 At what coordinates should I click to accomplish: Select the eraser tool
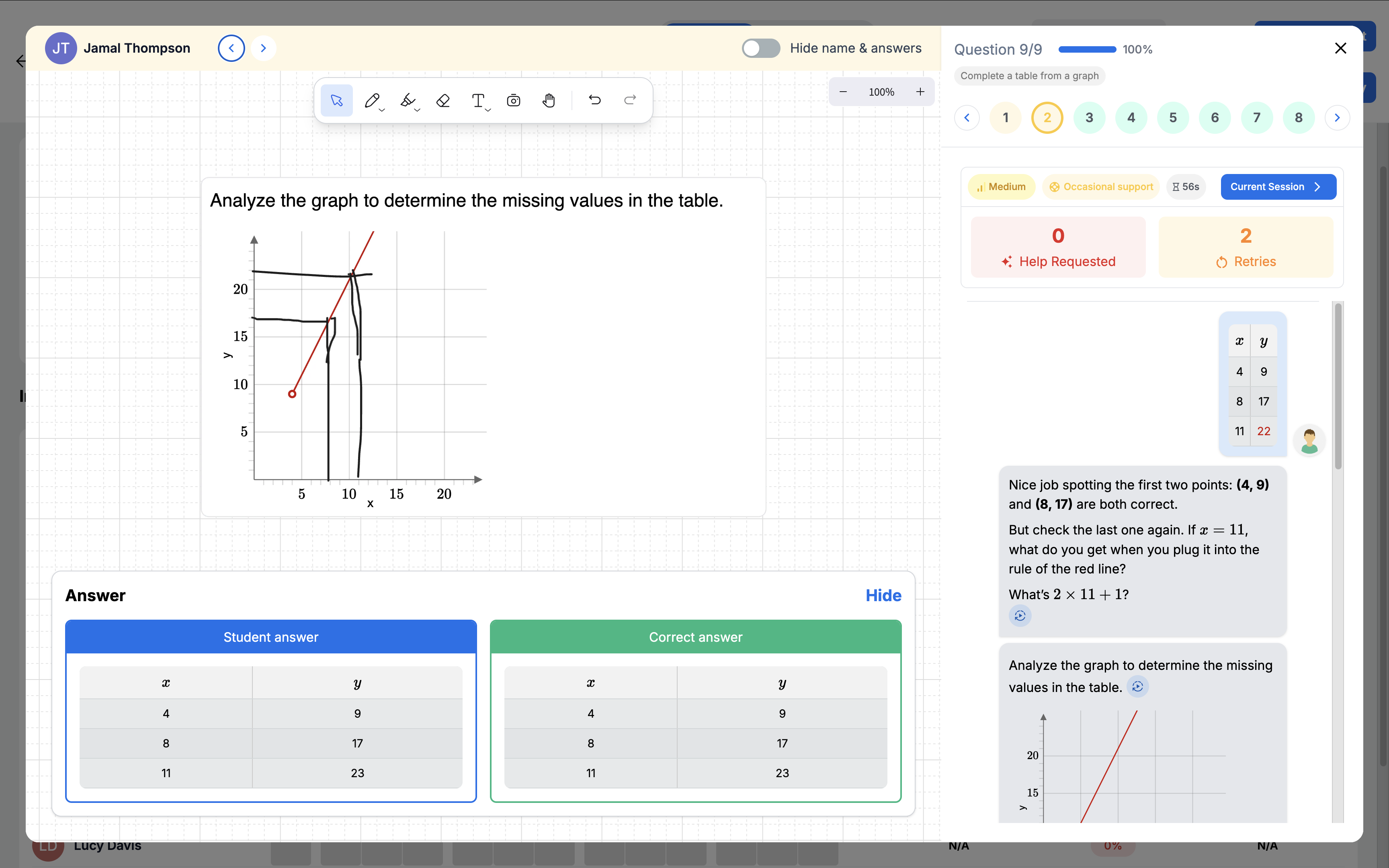click(443, 100)
